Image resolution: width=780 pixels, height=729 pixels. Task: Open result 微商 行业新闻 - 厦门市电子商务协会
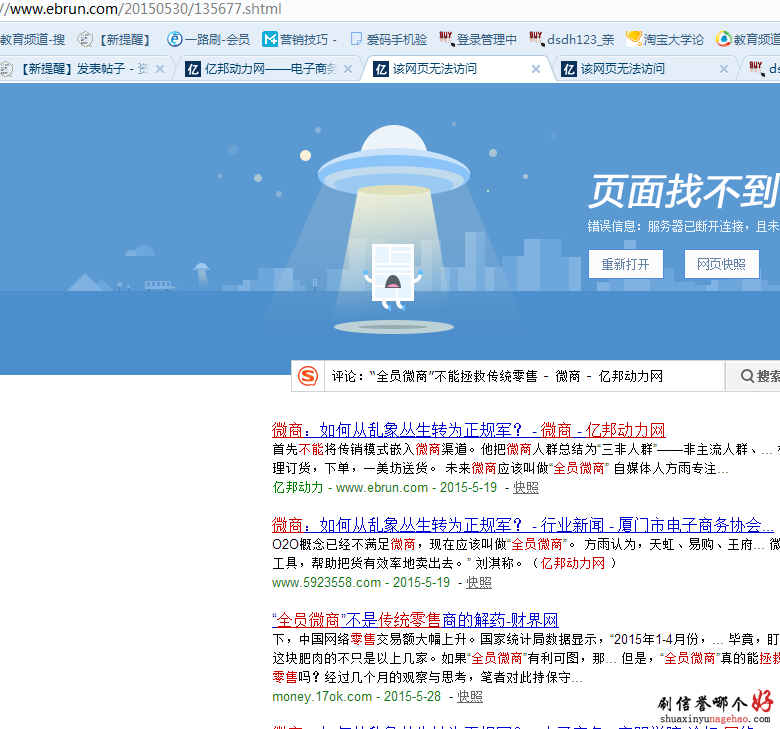click(522, 525)
